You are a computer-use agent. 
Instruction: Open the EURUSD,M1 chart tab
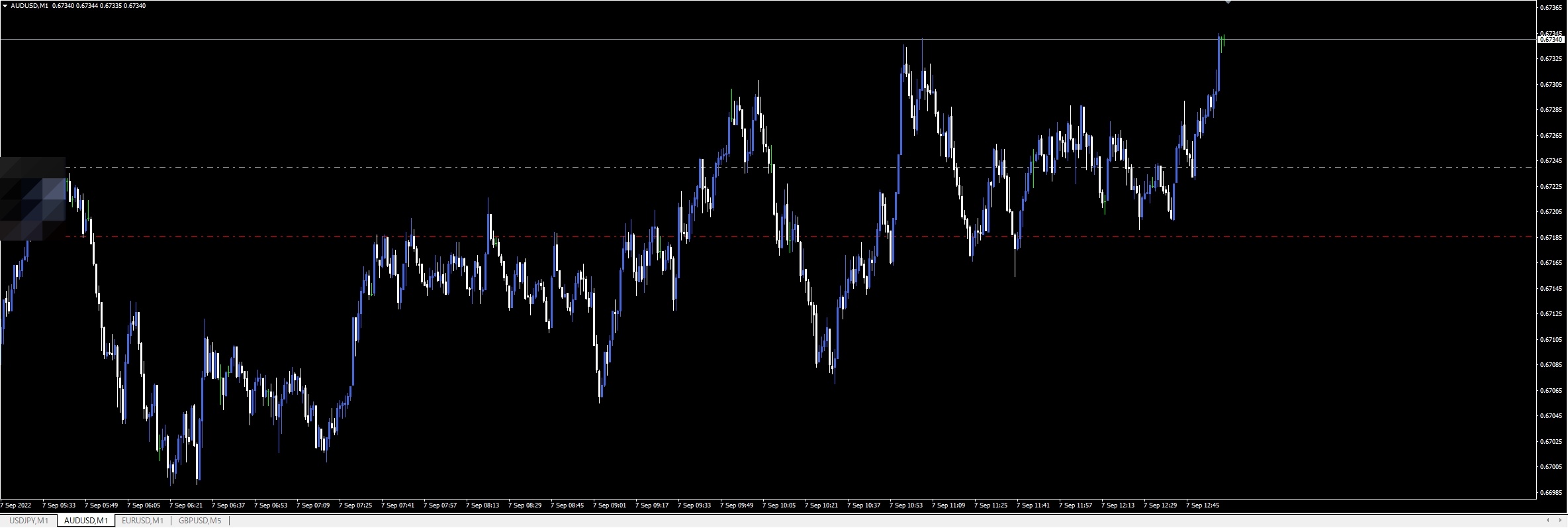(142, 521)
